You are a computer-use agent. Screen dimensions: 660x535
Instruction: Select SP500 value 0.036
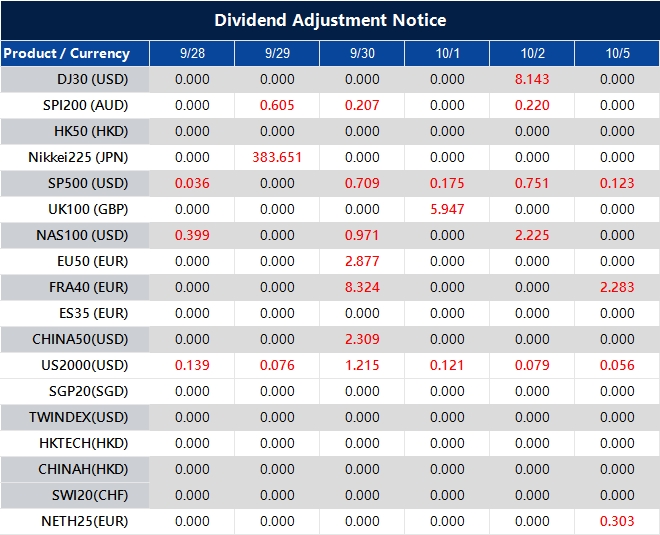[192, 184]
